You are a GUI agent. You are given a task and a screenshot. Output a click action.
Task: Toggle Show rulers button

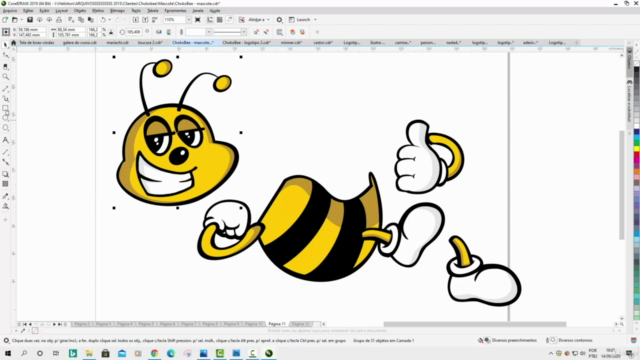tap(210, 20)
